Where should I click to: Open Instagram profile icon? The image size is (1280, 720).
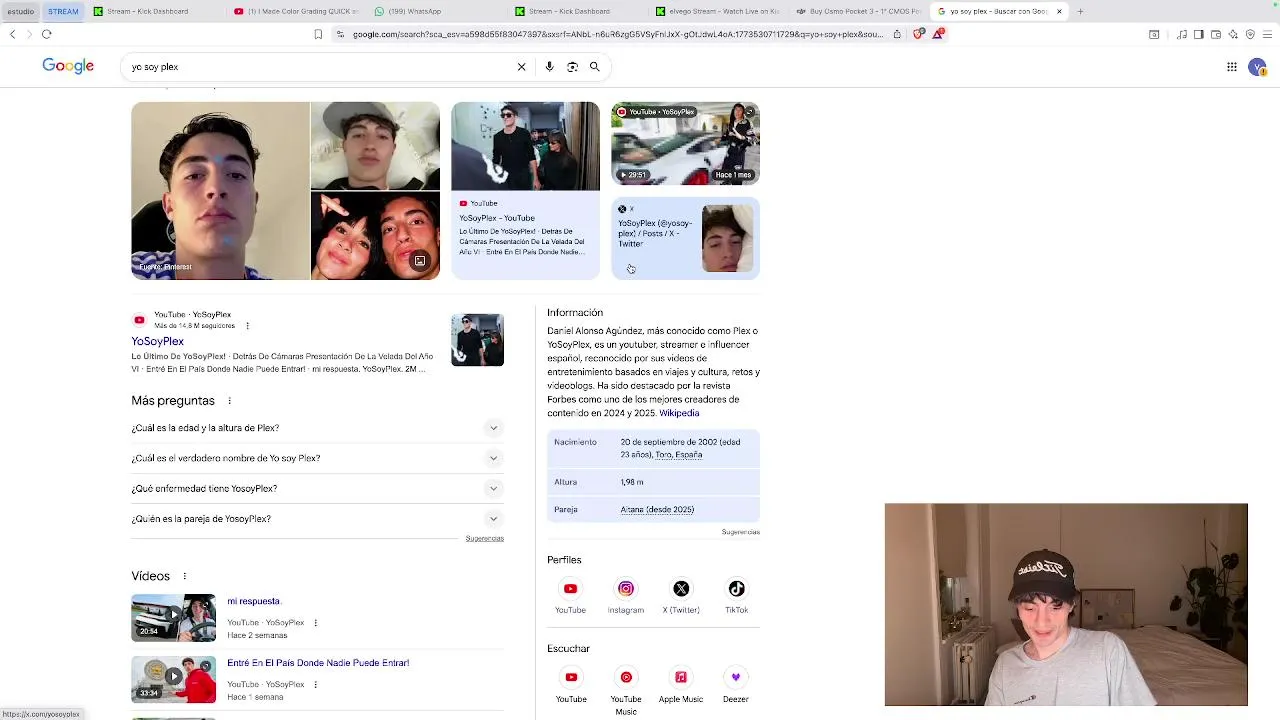[626, 589]
